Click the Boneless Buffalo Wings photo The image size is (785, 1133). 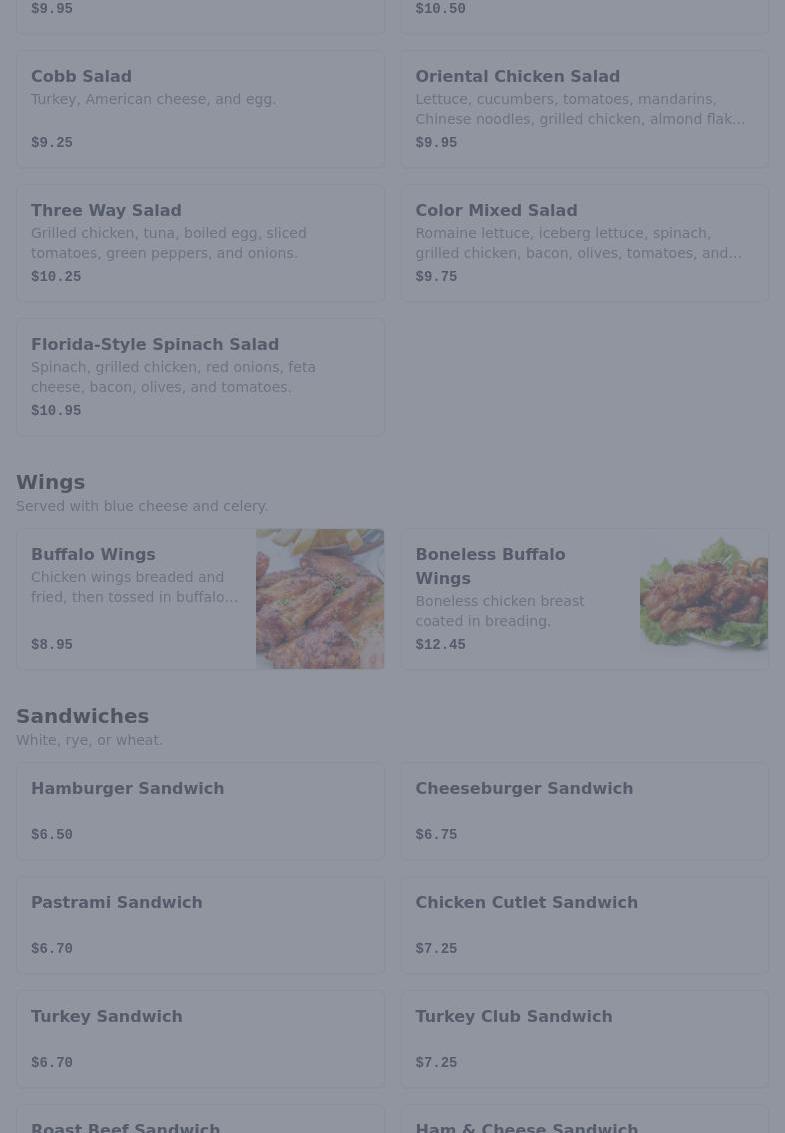click(x=704, y=599)
